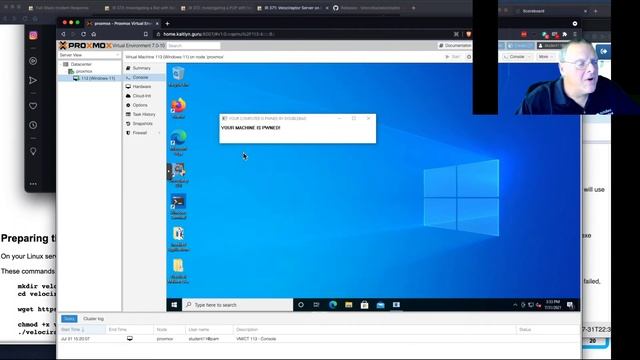This screenshot has width=640, height=360.
Task: Open a new tab in Proxmox browser
Action: (167, 24)
